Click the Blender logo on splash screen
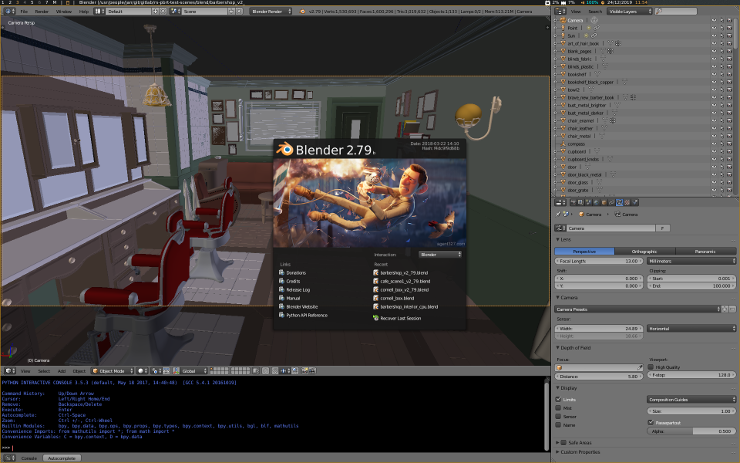Screen dimensions: 740x463 (x=285, y=150)
